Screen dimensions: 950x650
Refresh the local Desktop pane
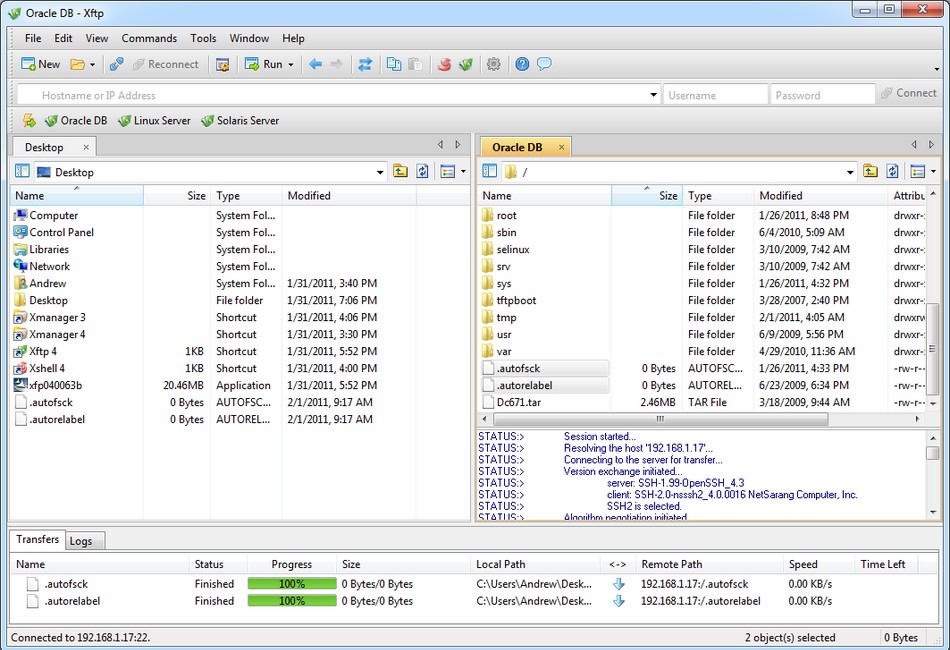(x=422, y=171)
